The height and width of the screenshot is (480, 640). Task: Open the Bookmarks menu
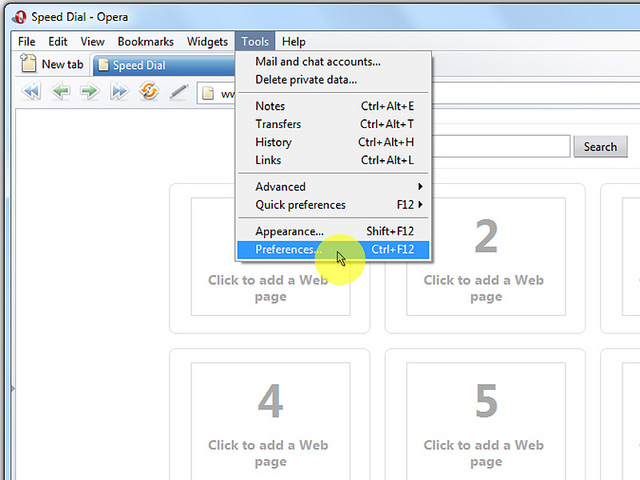pos(145,42)
